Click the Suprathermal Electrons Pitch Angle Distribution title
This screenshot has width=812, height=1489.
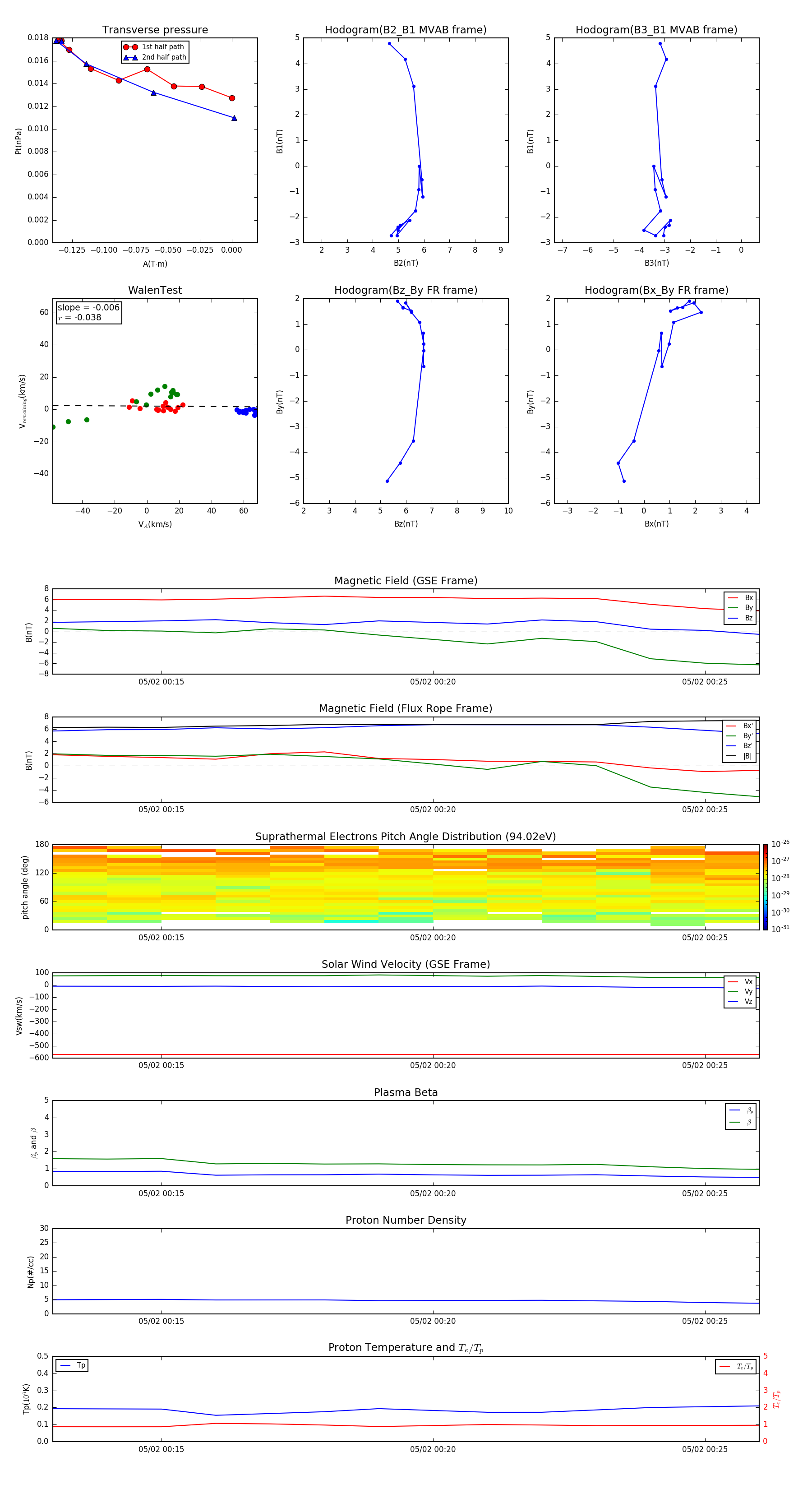(x=406, y=837)
